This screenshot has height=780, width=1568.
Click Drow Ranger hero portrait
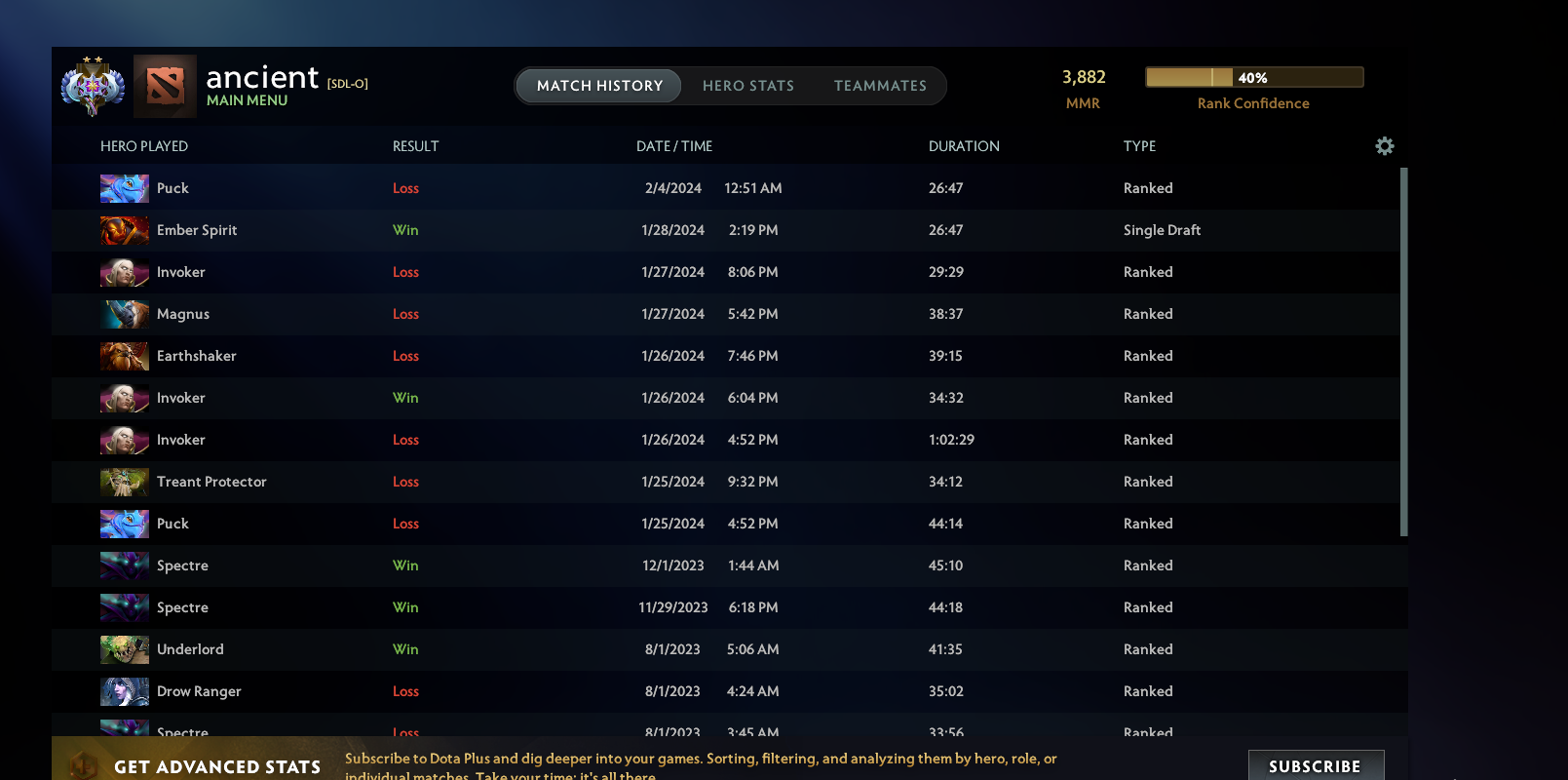[x=125, y=692]
